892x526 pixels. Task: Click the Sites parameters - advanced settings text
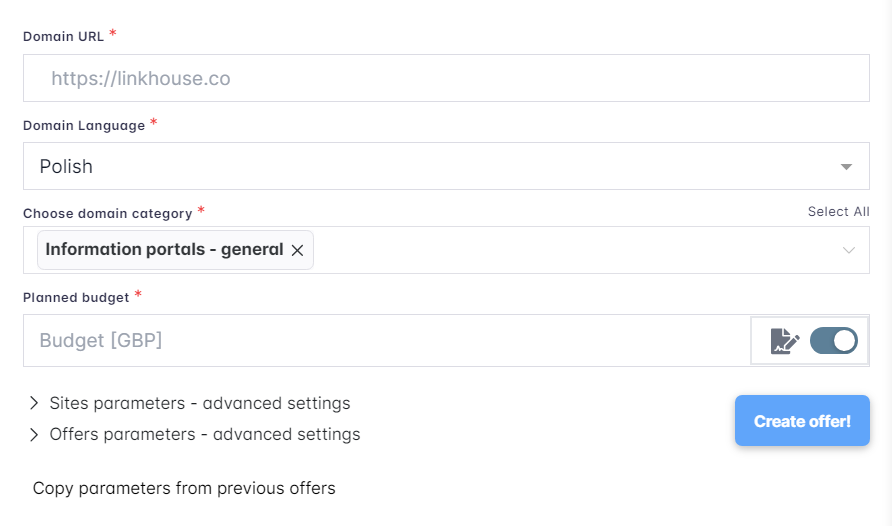pyautogui.click(x=200, y=404)
